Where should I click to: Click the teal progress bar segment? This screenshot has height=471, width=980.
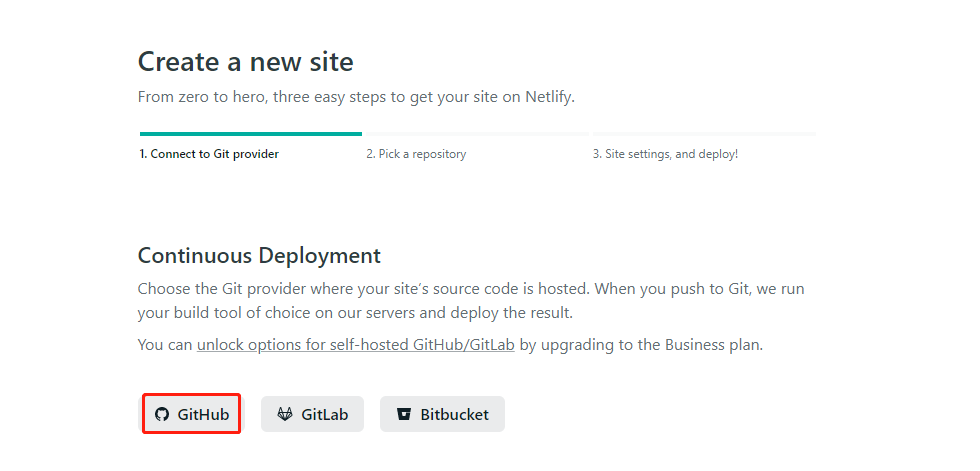[250, 133]
